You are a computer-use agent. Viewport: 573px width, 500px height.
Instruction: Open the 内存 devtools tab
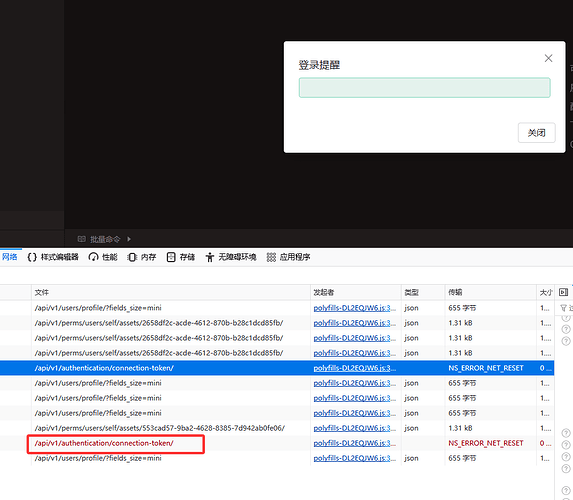pos(142,257)
